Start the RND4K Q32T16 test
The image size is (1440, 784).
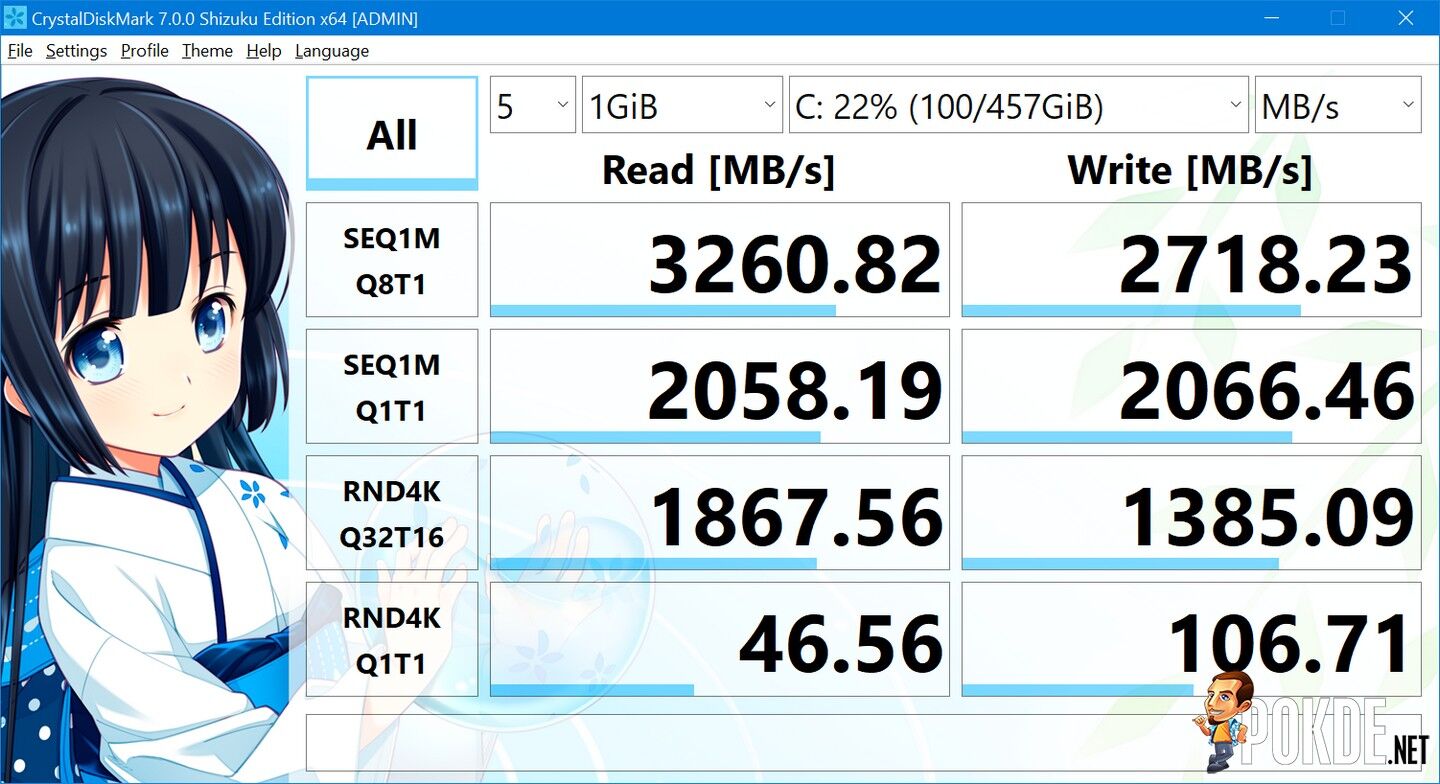coord(392,513)
